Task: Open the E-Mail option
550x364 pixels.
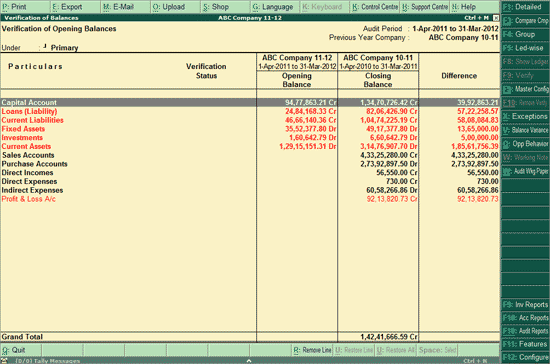Action: click(126, 7)
